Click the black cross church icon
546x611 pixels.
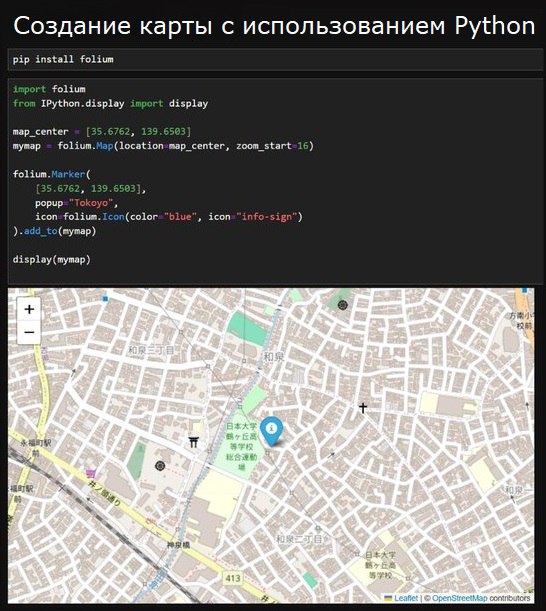(x=363, y=408)
